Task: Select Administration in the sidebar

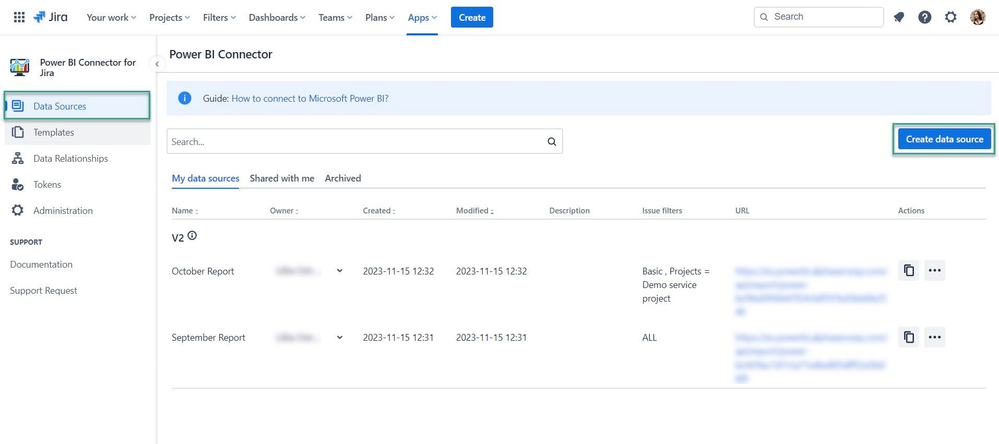Action: point(78,211)
